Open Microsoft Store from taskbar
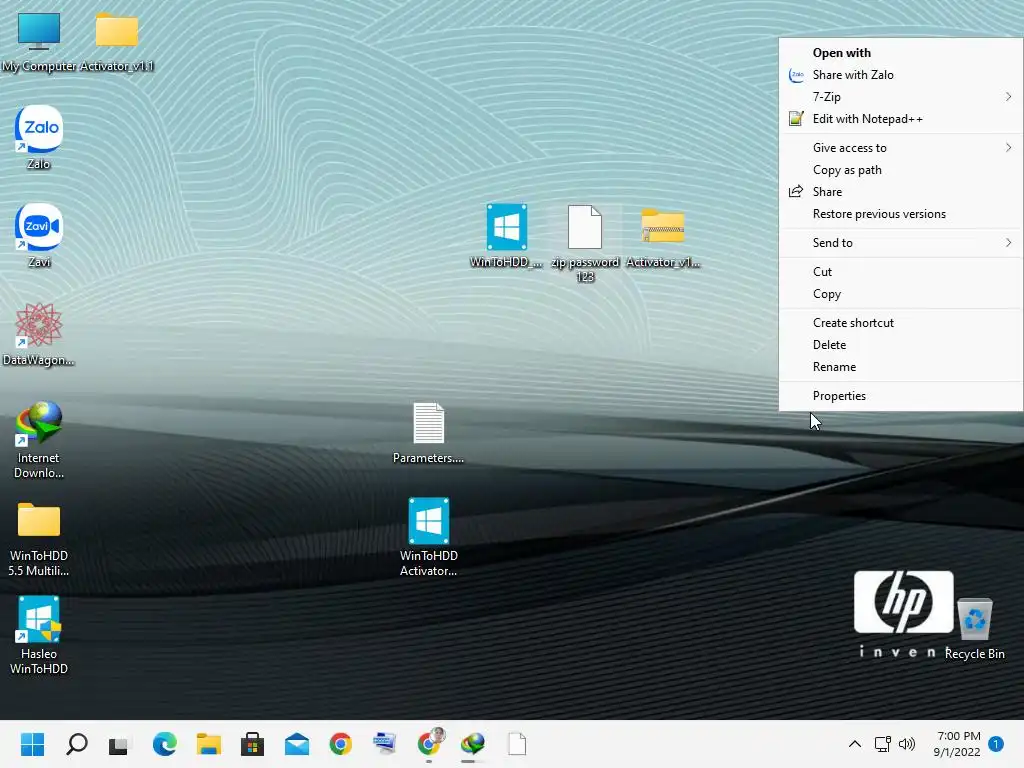The image size is (1024, 768). [x=253, y=744]
